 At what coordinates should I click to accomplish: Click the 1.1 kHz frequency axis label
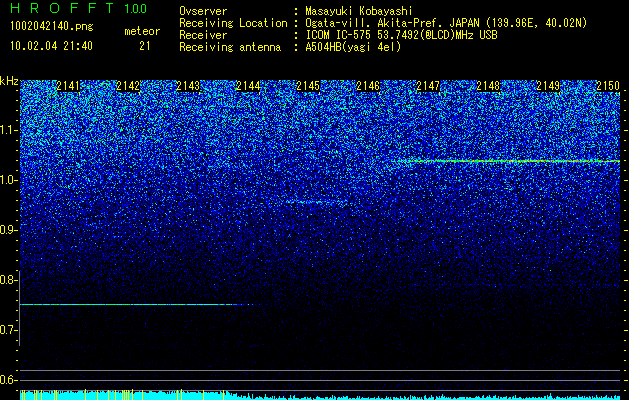(x=8, y=130)
